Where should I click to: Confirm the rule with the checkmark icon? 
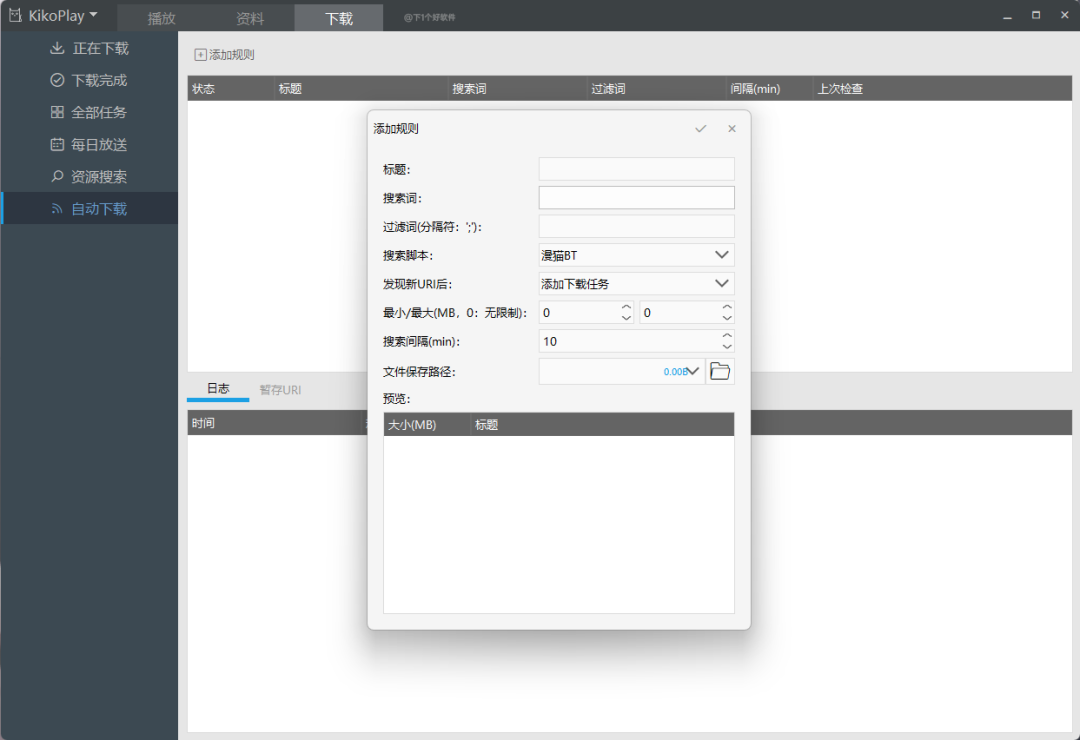(x=700, y=129)
